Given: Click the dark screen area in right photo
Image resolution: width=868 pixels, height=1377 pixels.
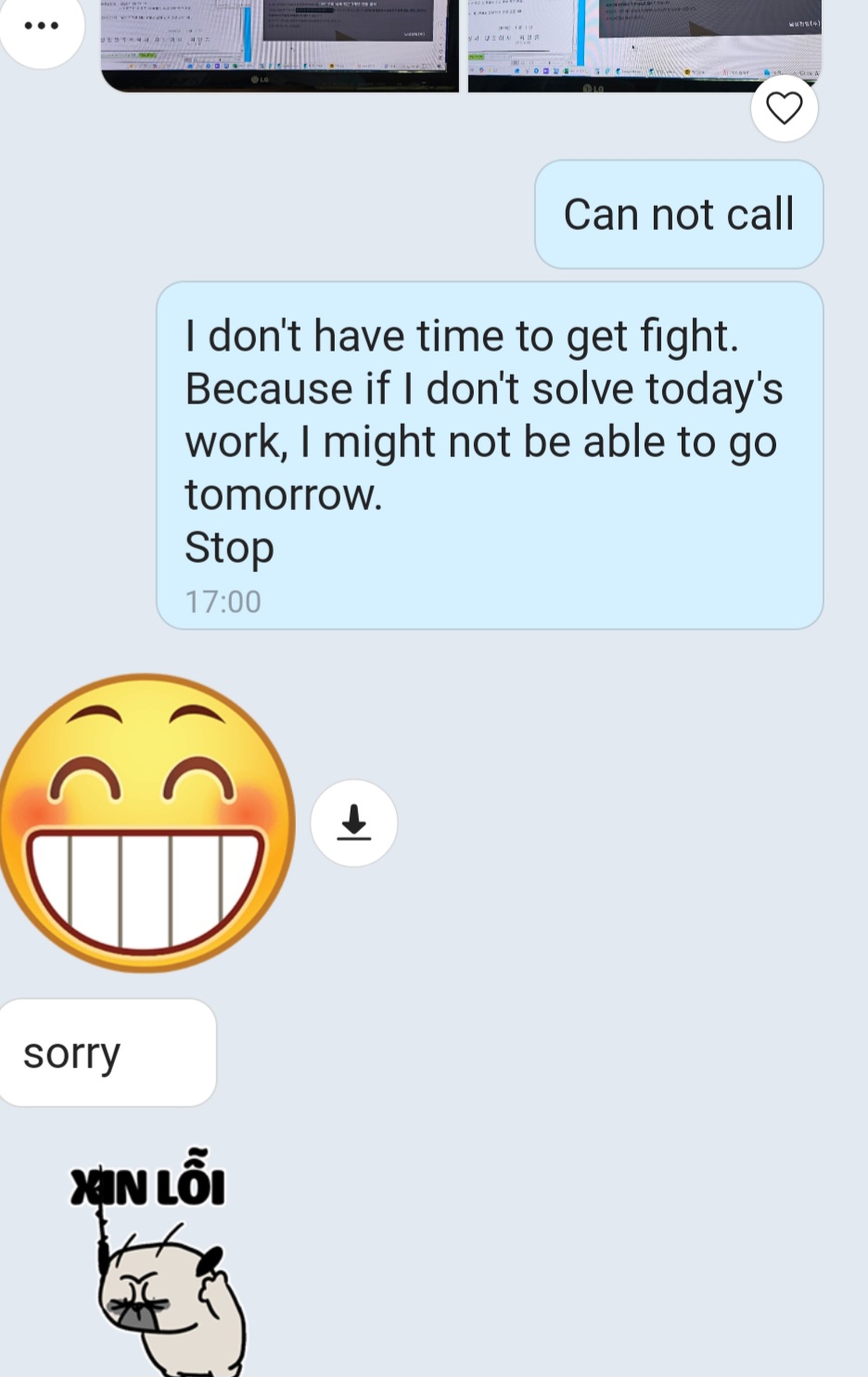Looking at the screenshot, I should [705, 19].
